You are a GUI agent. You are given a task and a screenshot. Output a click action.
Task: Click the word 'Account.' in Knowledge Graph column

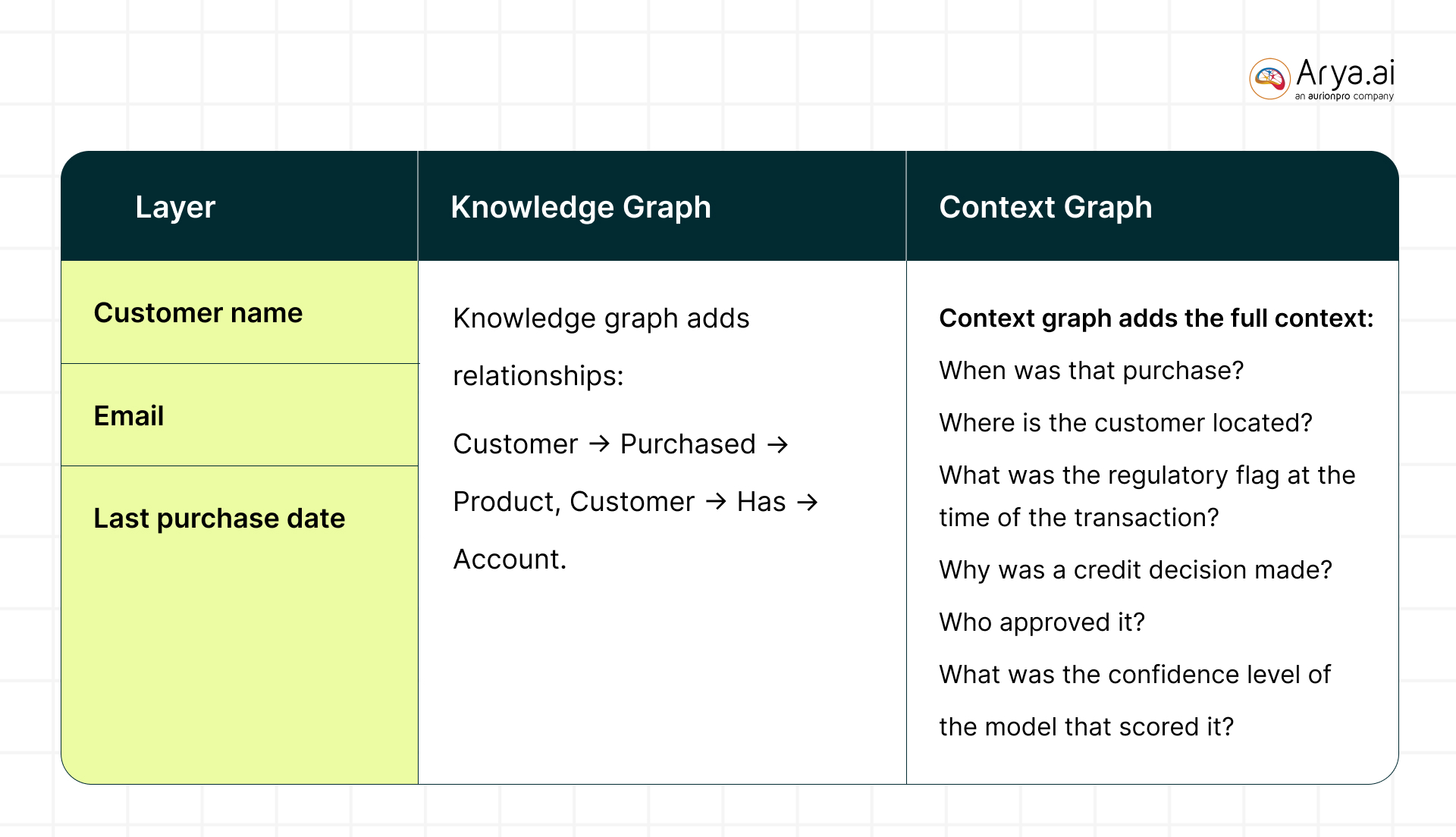pos(510,559)
